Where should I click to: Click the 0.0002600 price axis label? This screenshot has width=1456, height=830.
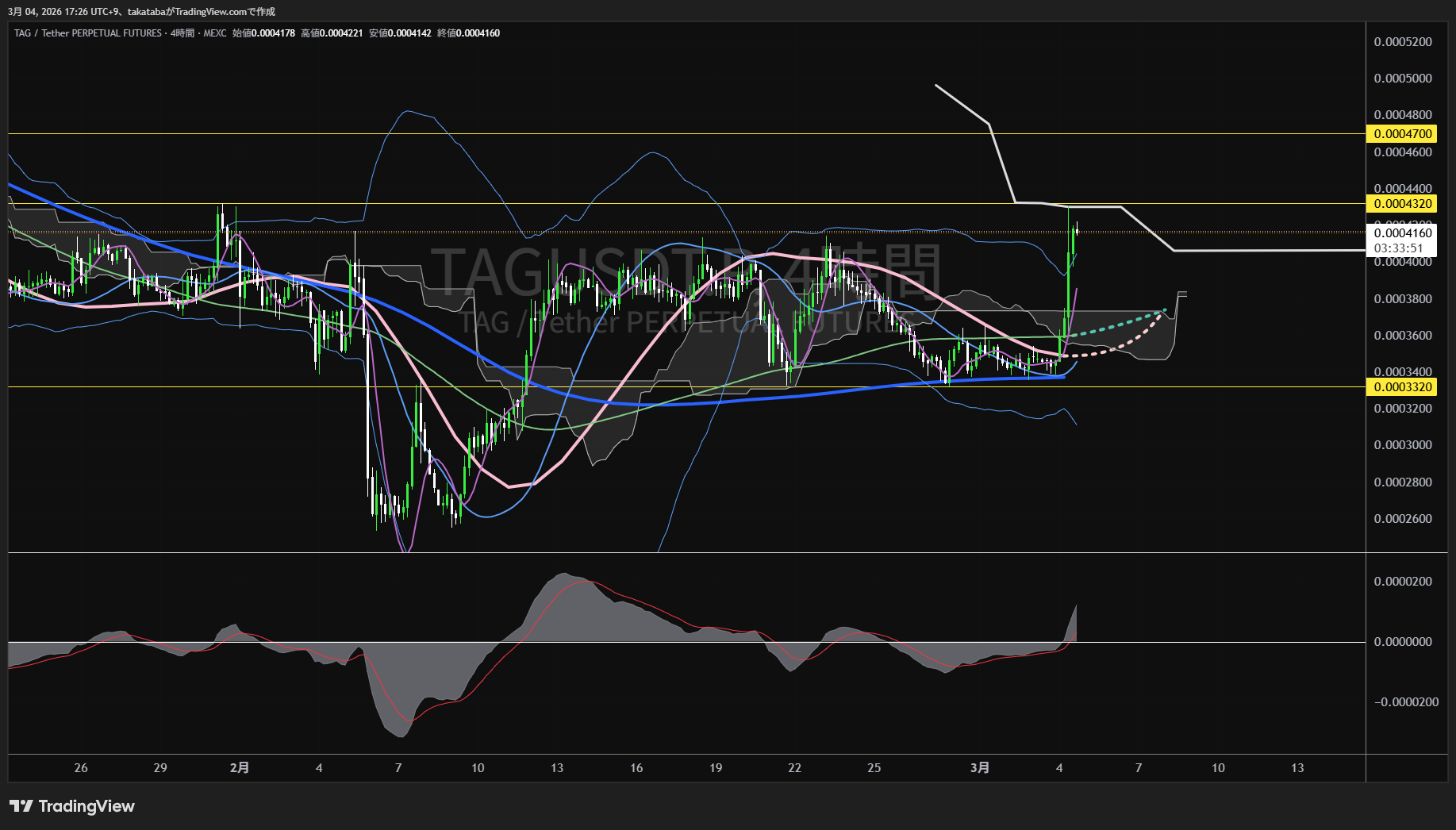coord(1403,519)
